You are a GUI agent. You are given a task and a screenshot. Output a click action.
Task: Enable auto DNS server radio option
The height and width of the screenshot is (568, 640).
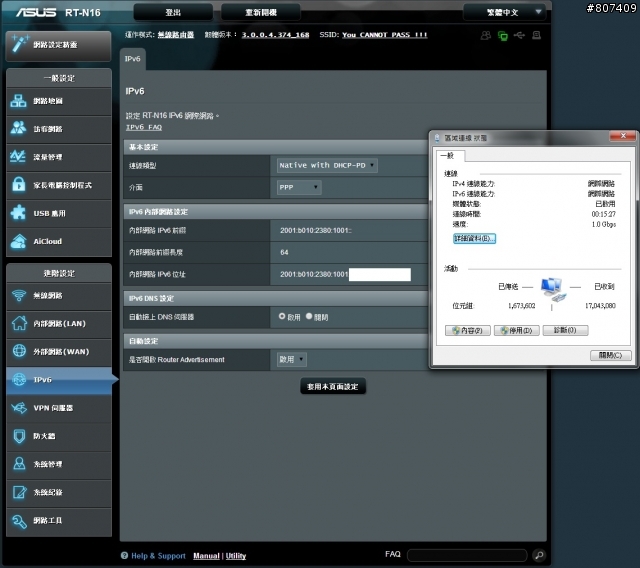coord(282,316)
